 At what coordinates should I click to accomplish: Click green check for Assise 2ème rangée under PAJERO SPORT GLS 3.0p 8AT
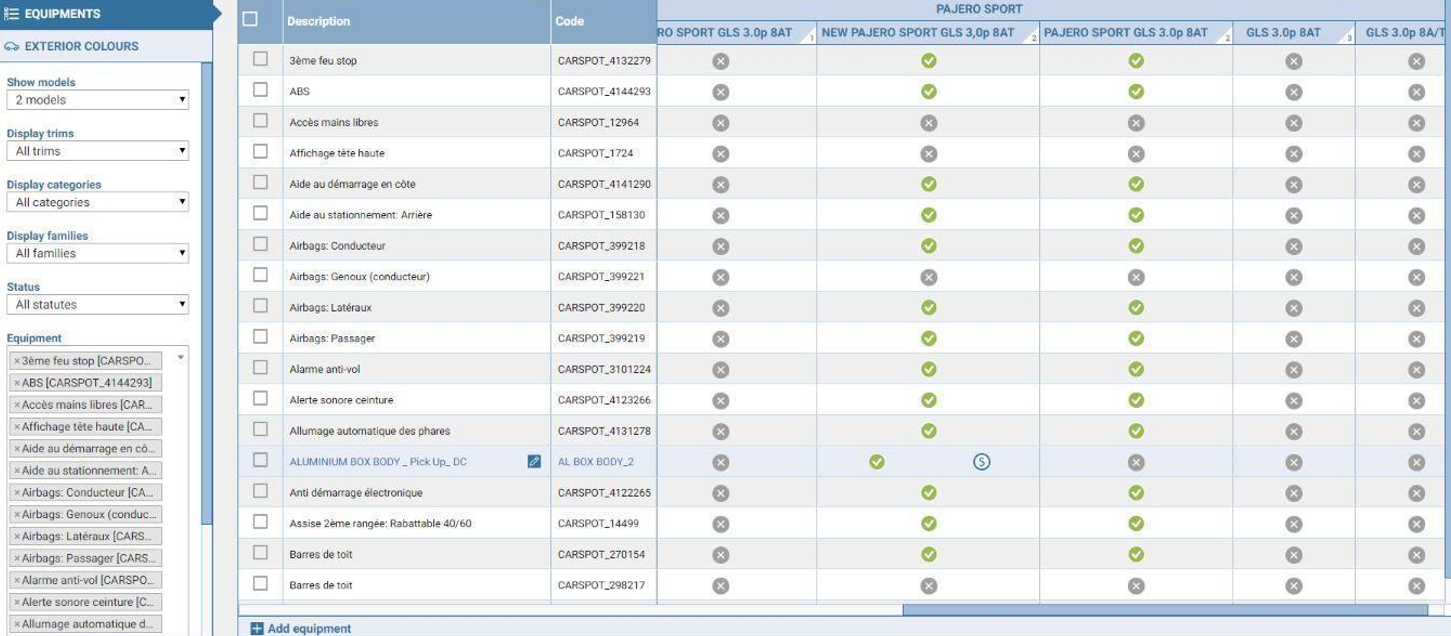pyautogui.click(x=1136, y=523)
